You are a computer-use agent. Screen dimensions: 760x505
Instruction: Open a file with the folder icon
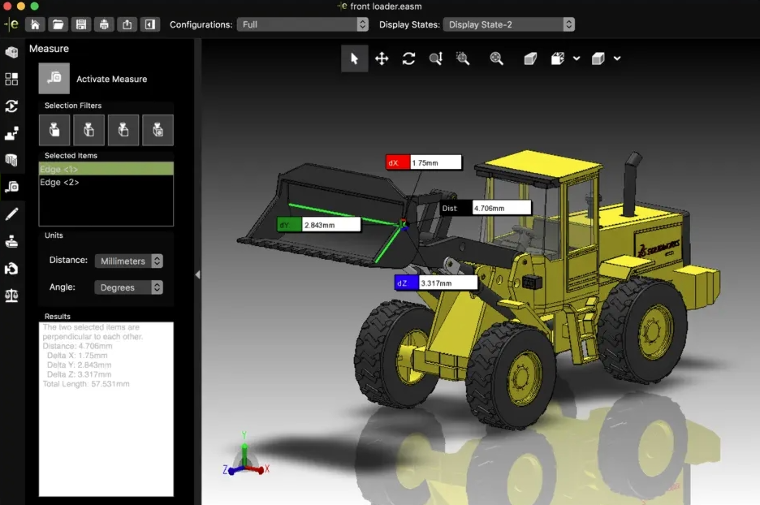coord(58,24)
